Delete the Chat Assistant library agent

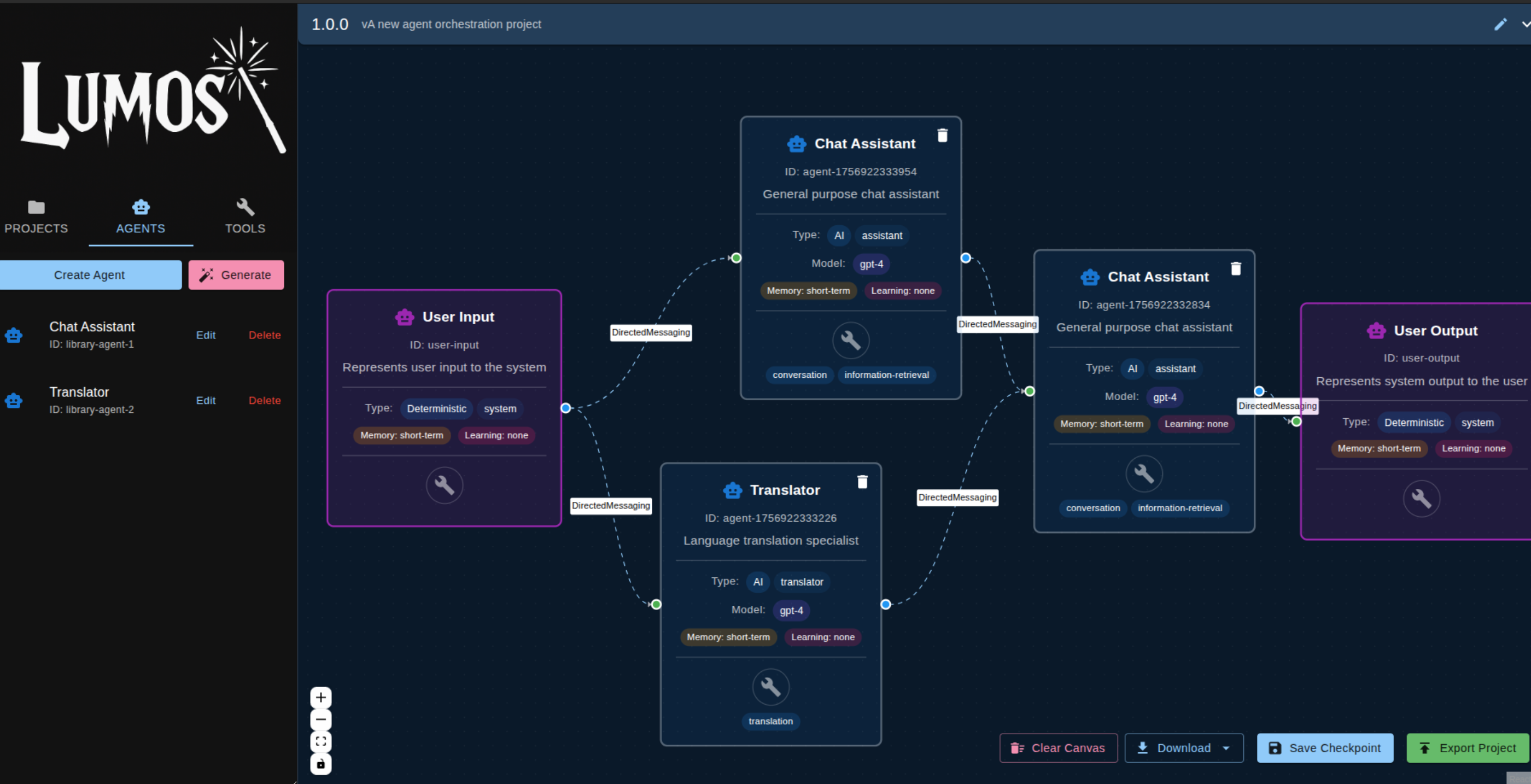click(265, 335)
